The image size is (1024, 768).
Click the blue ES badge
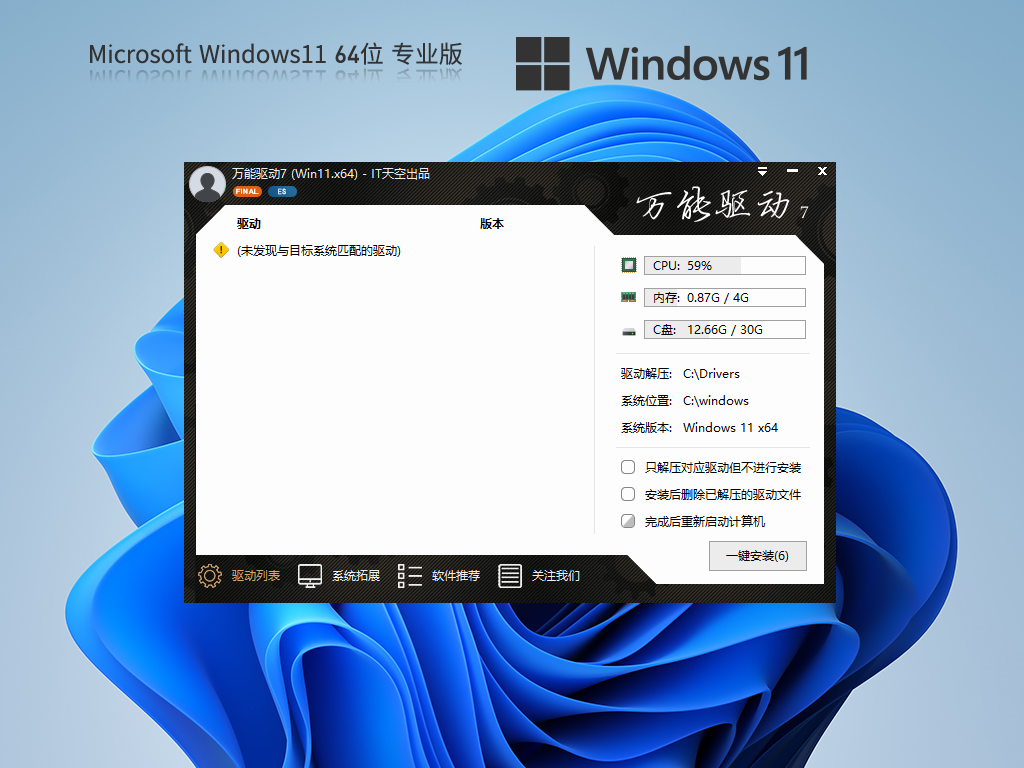tap(281, 191)
